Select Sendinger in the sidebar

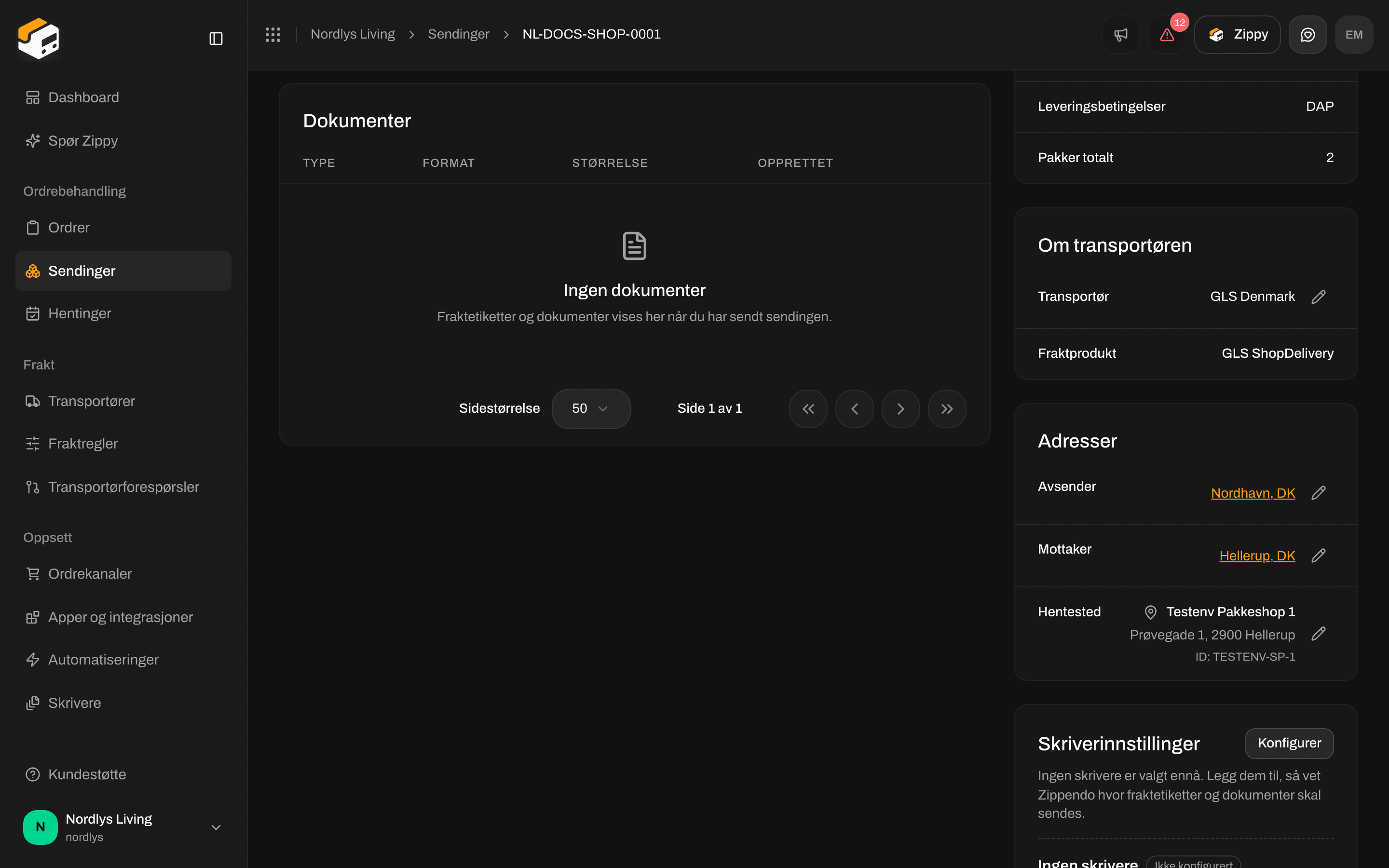tap(123, 271)
